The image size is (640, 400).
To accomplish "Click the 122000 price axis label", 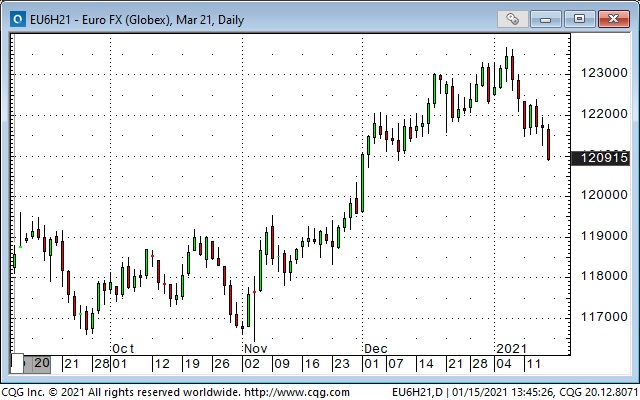I will (x=604, y=114).
